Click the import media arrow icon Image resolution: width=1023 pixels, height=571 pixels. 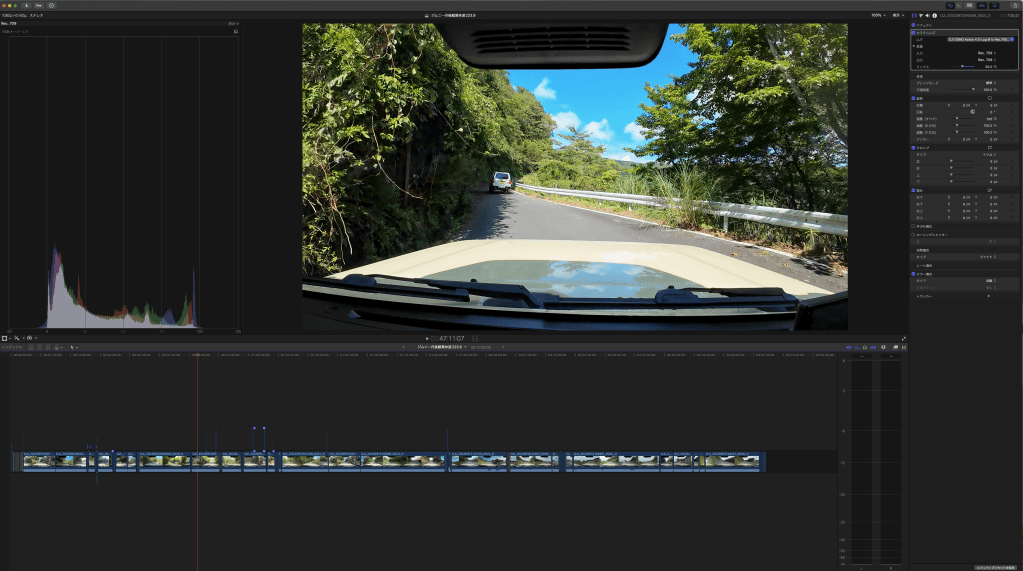tap(25, 5)
